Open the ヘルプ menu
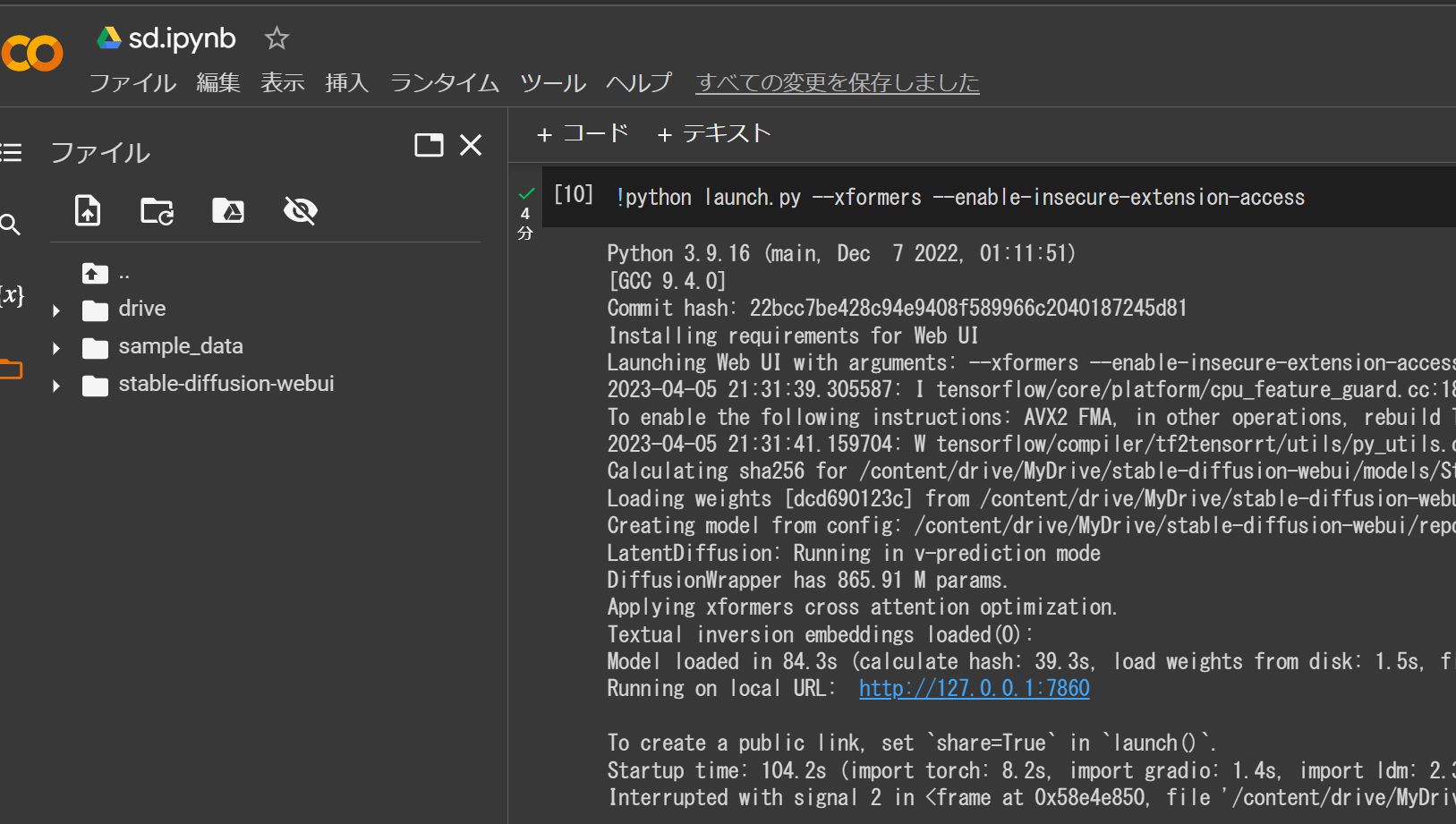The width and height of the screenshot is (1456, 824). (638, 83)
